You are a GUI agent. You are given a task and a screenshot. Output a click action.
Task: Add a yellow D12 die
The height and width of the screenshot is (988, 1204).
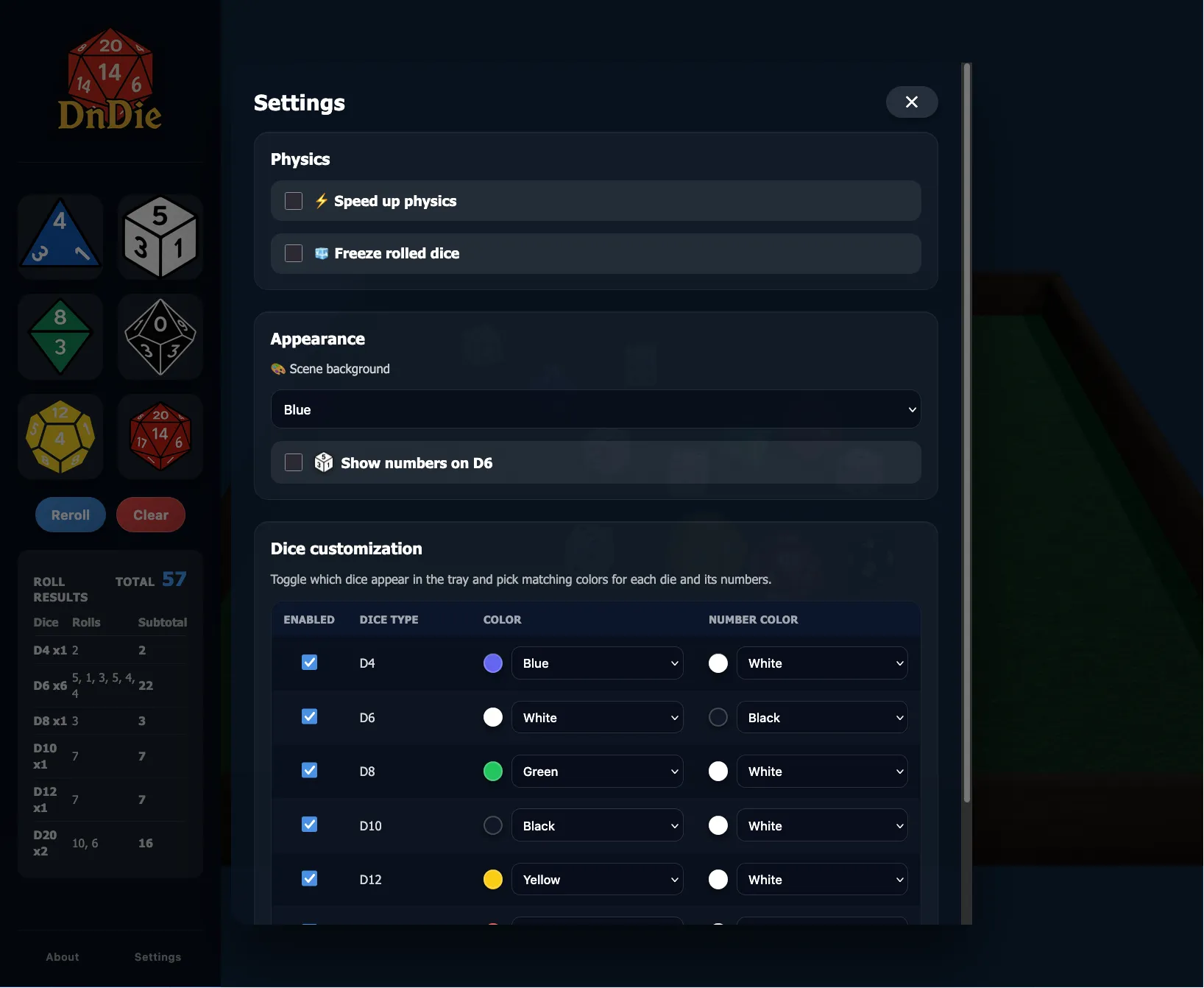pos(60,437)
